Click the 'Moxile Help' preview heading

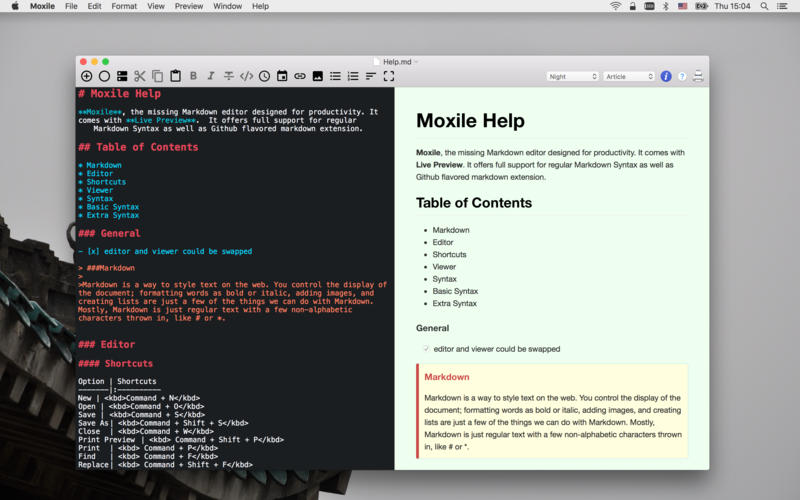pyautogui.click(x=470, y=121)
